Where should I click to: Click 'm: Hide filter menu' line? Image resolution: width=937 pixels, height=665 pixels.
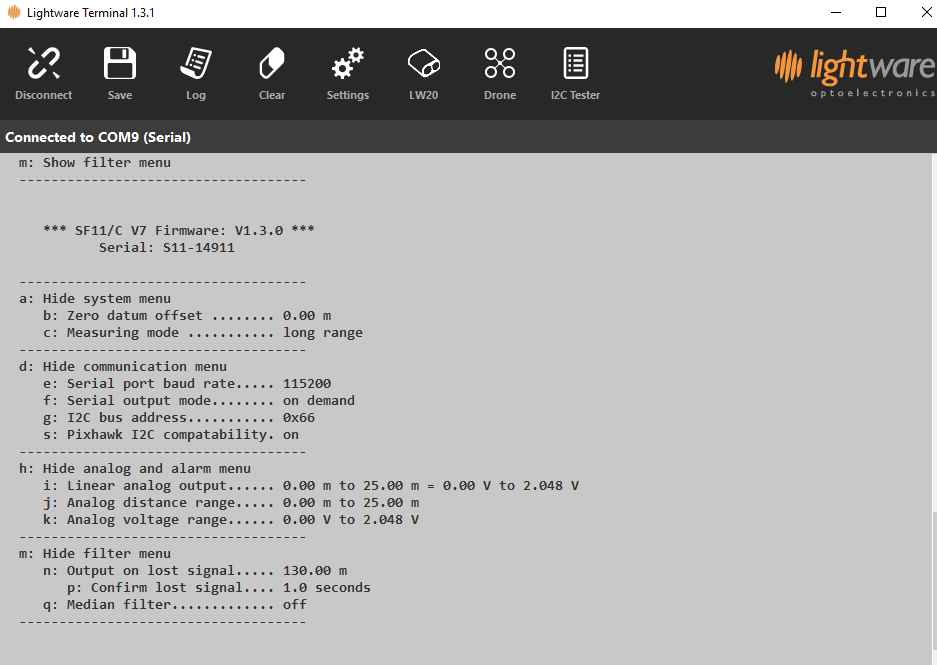94,554
